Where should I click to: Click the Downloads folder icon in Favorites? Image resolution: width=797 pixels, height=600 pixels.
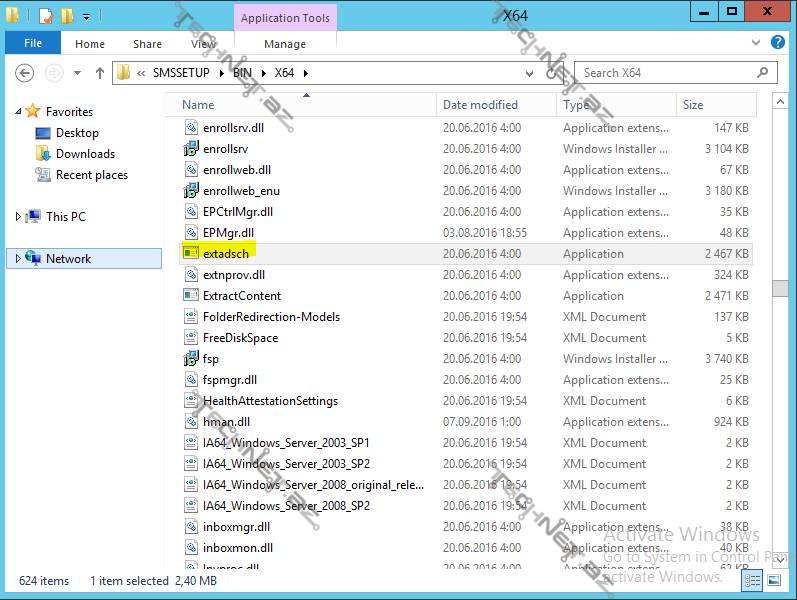[x=43, y=154]
